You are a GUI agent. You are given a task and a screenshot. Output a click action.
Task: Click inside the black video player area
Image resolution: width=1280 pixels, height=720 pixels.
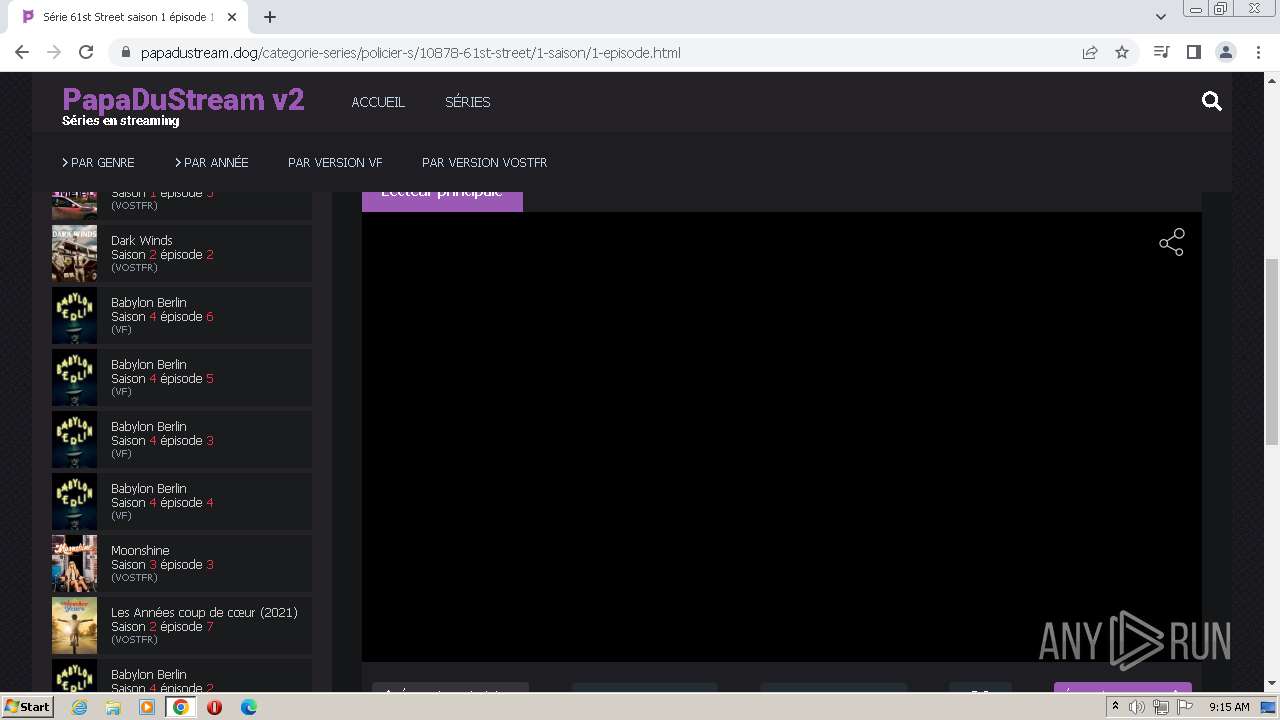[x=781, y=436]
